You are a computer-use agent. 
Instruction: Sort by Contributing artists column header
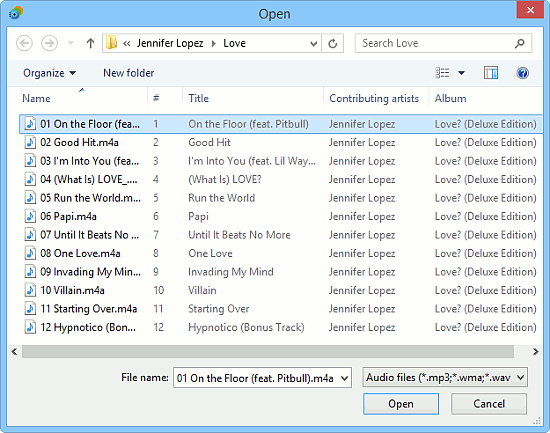tap(374, 98)
